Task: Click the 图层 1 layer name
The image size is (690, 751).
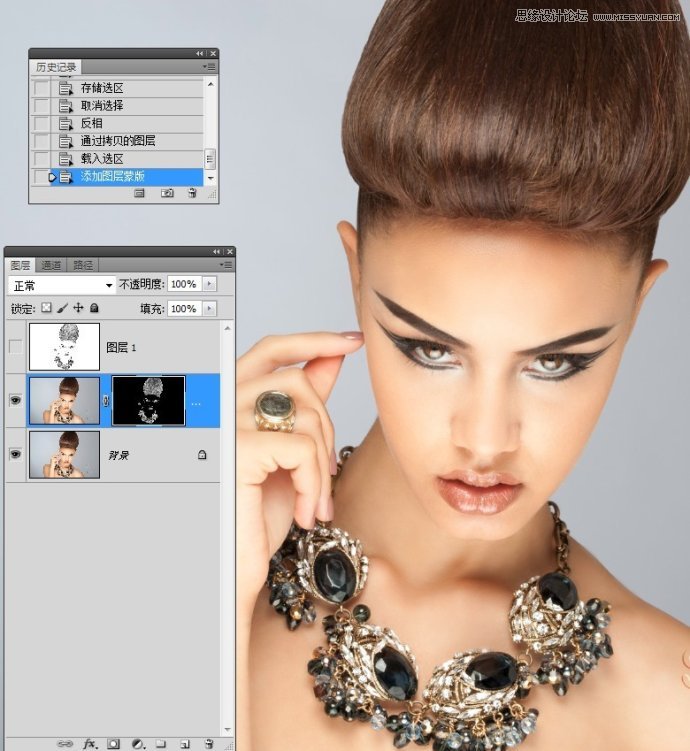Action: point(121,347)
